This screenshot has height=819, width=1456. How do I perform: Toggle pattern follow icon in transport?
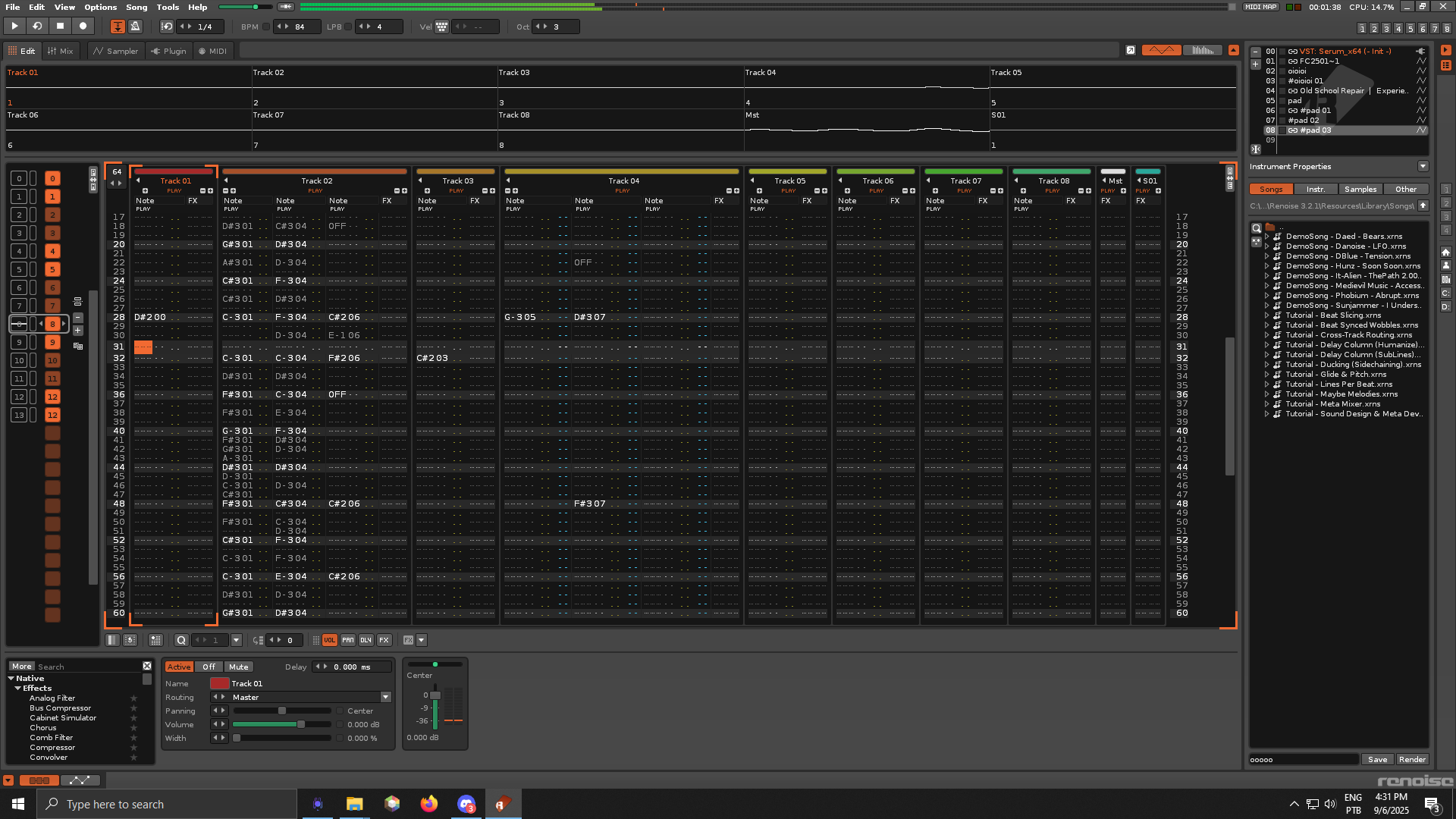118,27
